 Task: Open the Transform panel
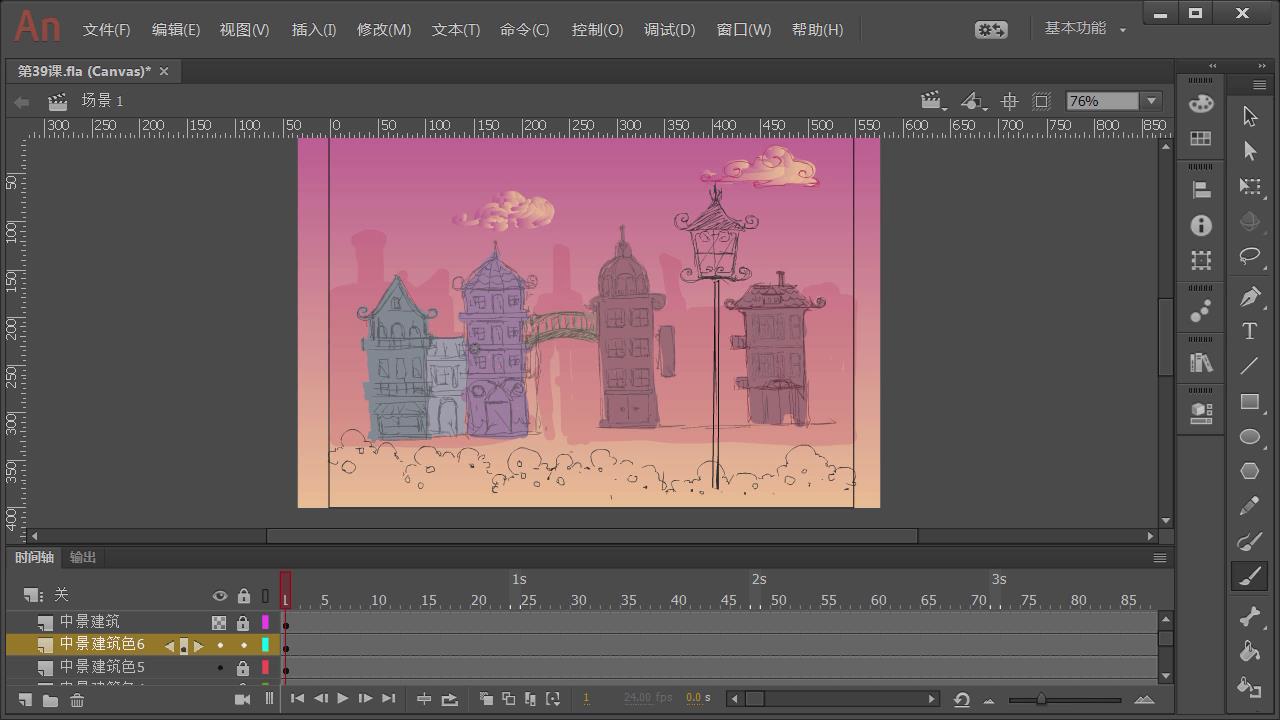click(x=1201, y=260)
